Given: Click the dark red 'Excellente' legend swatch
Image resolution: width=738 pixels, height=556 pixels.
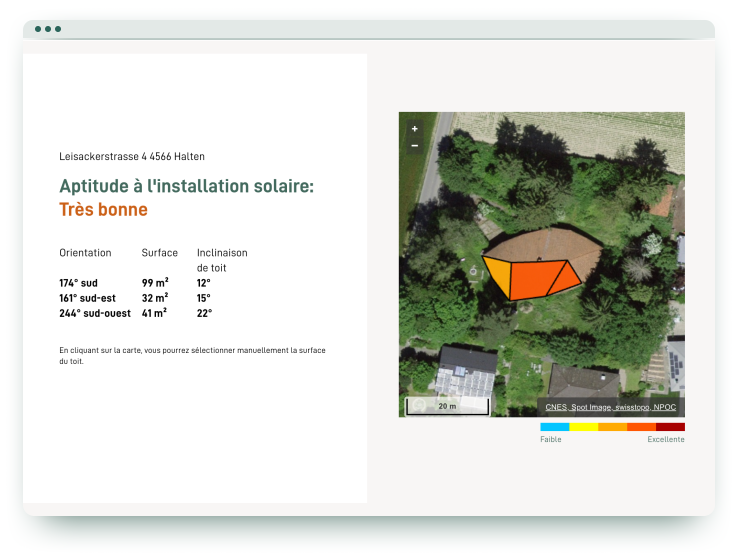Looking at the screenshot, I should point(670,427).
